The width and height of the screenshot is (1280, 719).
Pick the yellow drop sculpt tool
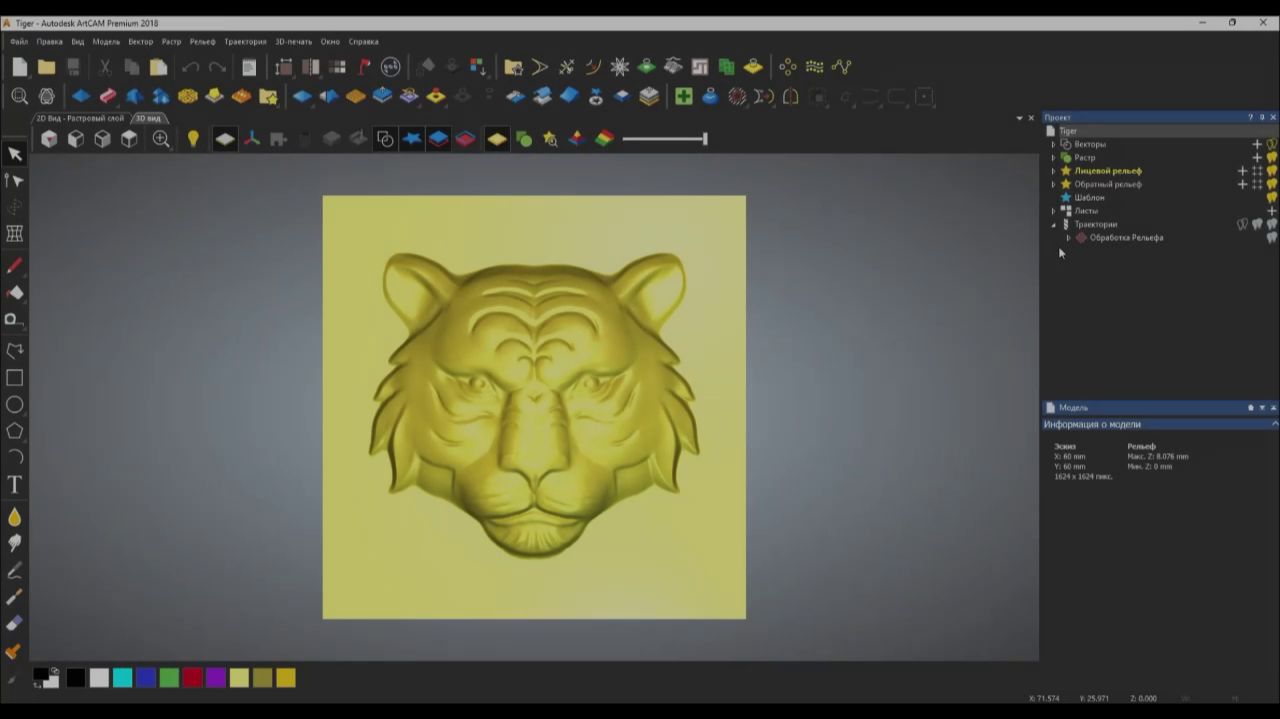pos(14,517)
